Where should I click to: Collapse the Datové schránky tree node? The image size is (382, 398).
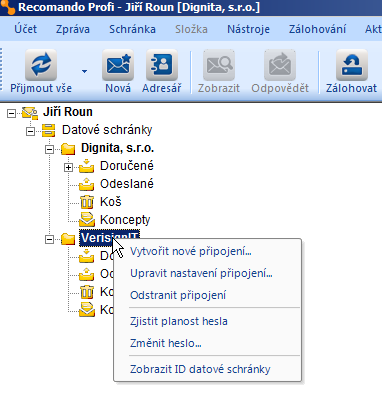[x=30, y=131]
